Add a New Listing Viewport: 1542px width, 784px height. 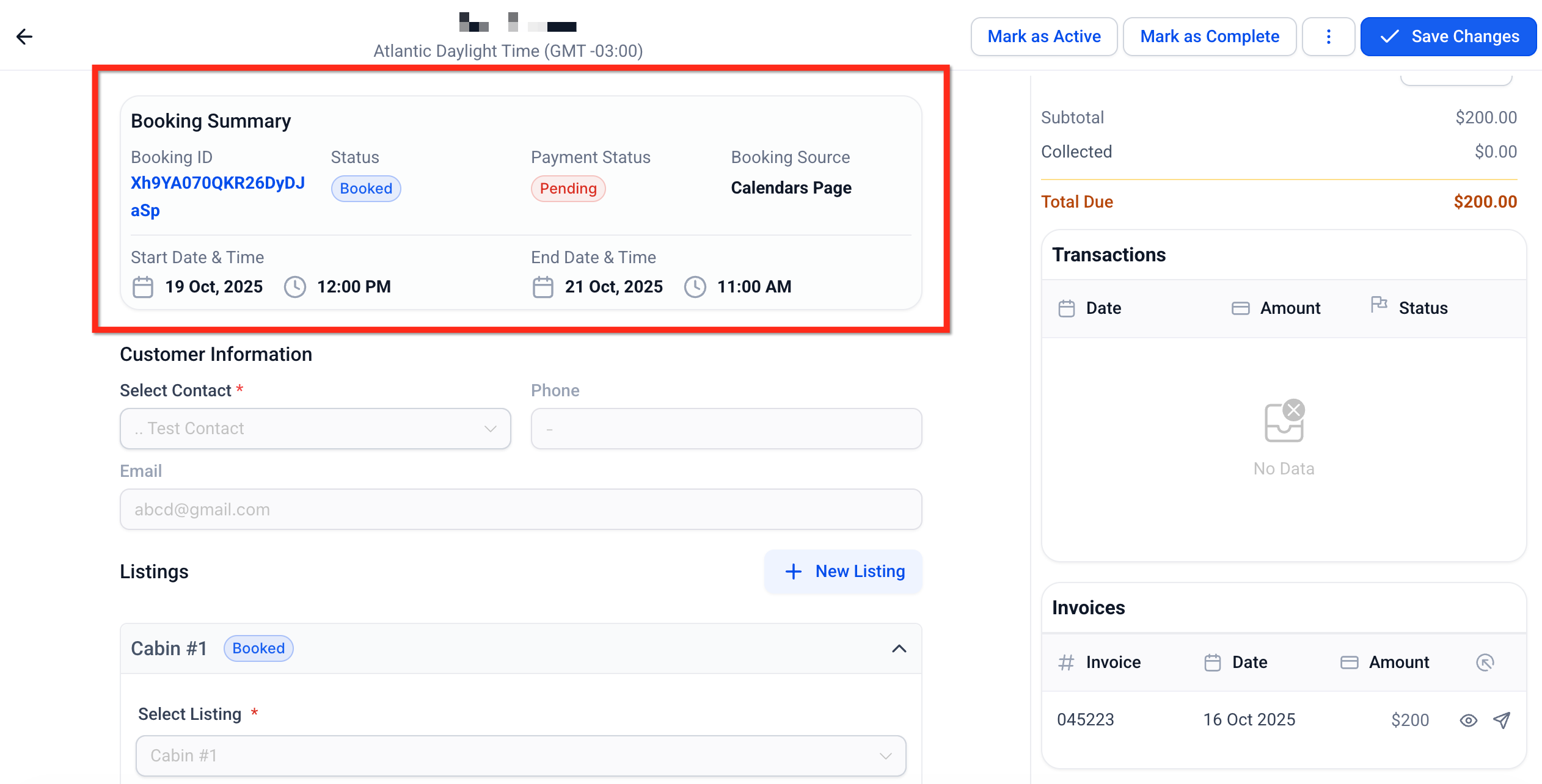pos(843,572)
